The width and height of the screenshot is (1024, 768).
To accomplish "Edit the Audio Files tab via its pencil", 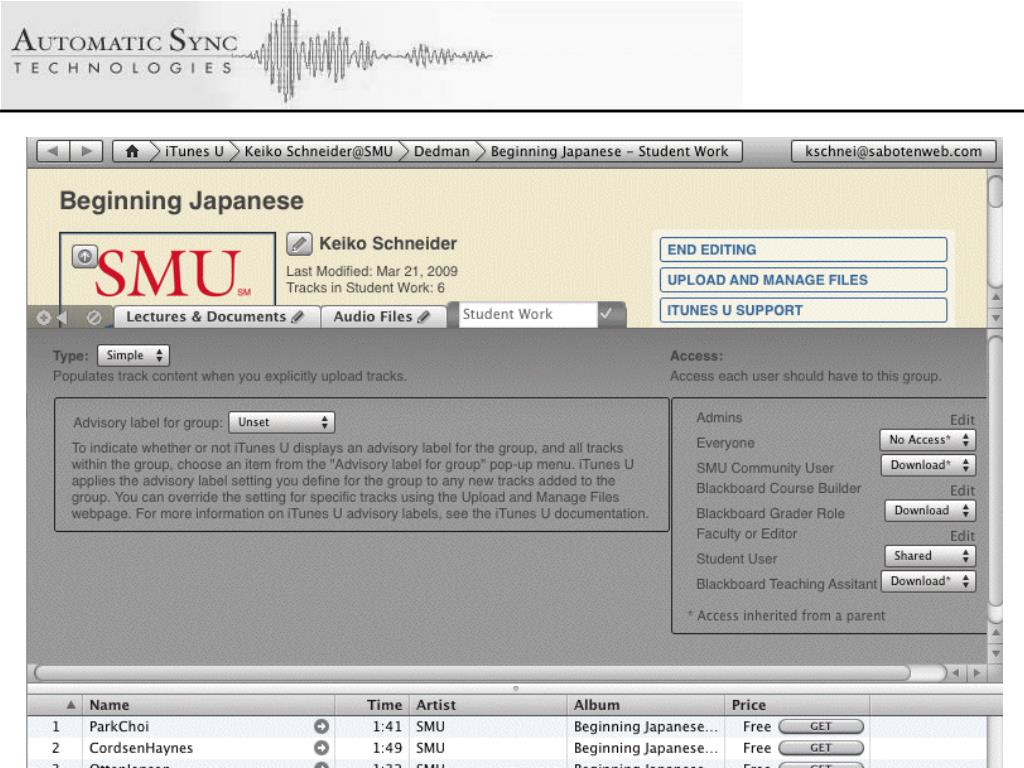I will [424, 317].
